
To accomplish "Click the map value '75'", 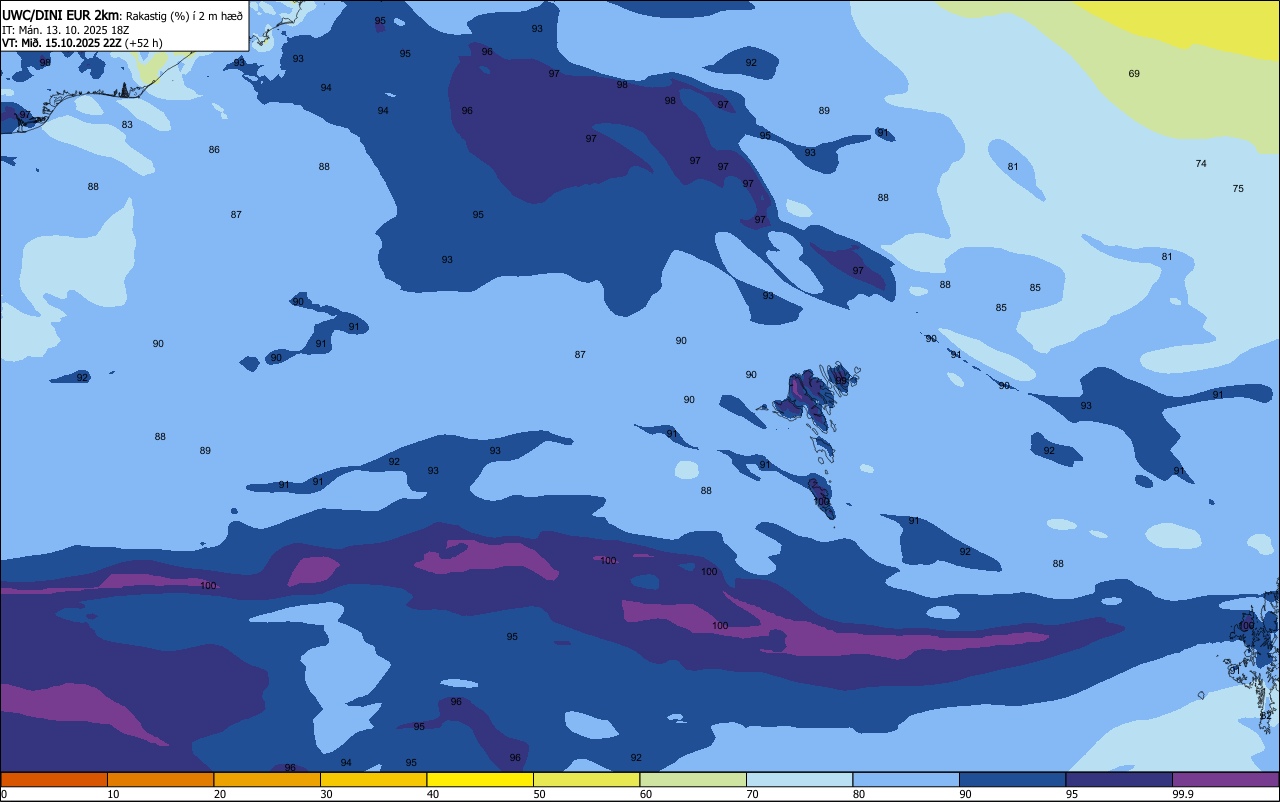I will pyautogui.click(x=1238, y=189).
